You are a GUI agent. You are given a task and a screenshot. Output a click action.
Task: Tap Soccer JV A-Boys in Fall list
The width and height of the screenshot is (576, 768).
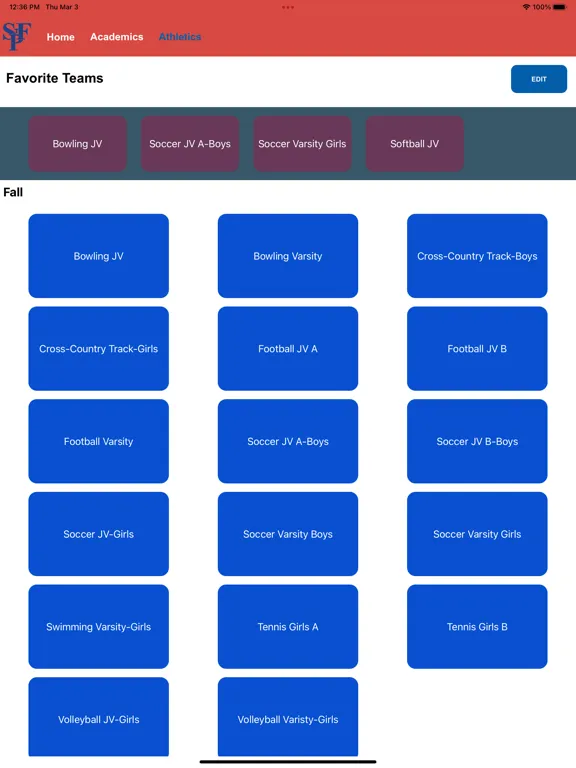[288, 441]
